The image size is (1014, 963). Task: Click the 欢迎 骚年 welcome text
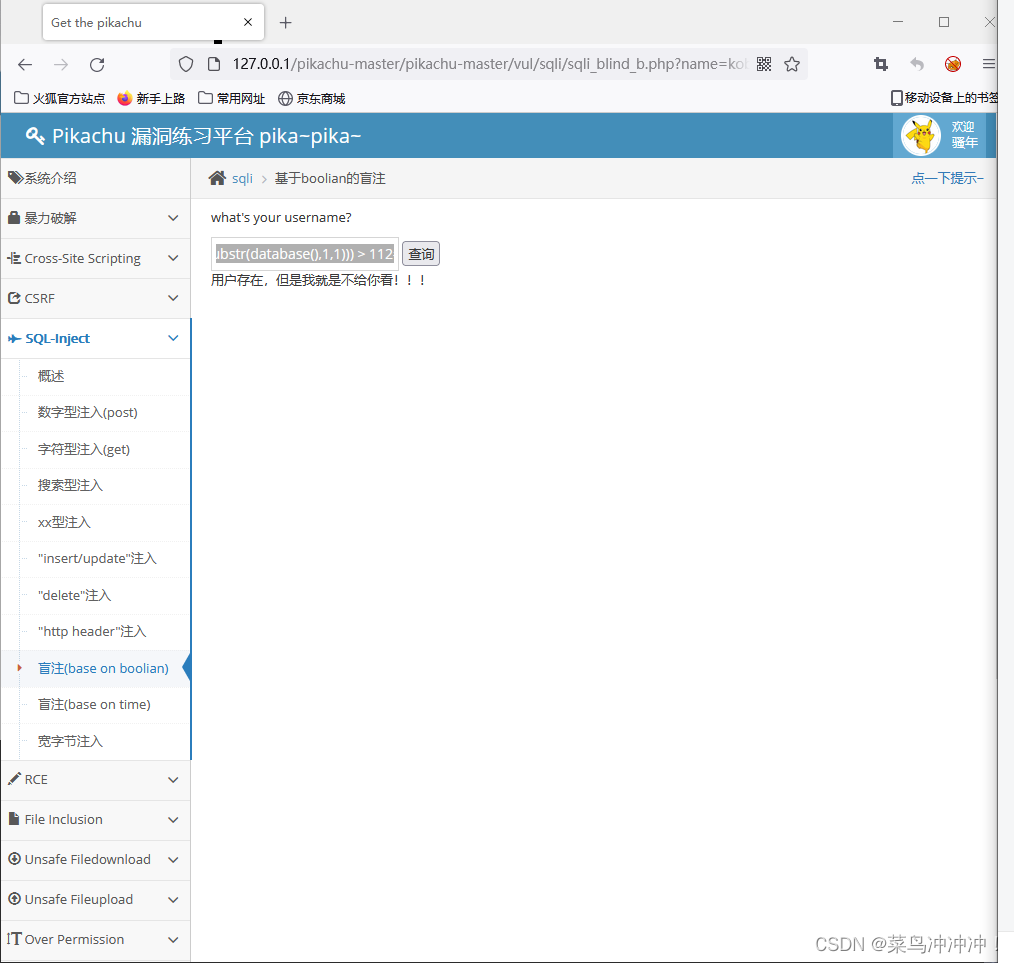(x=964, y=135)
